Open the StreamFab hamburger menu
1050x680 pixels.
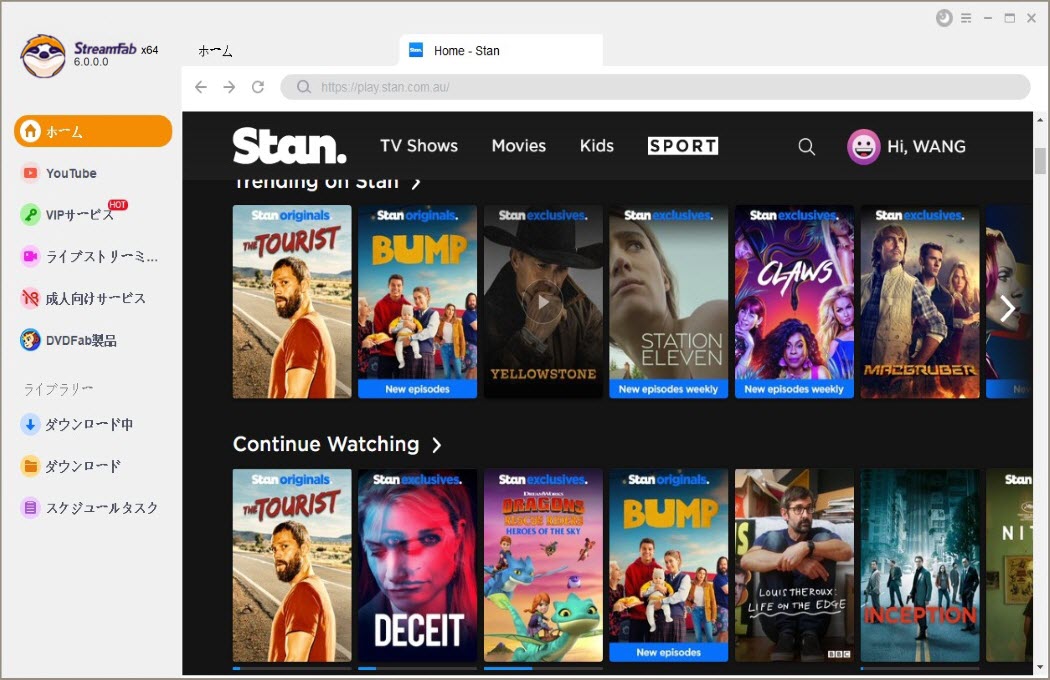[x=966, y=18]
